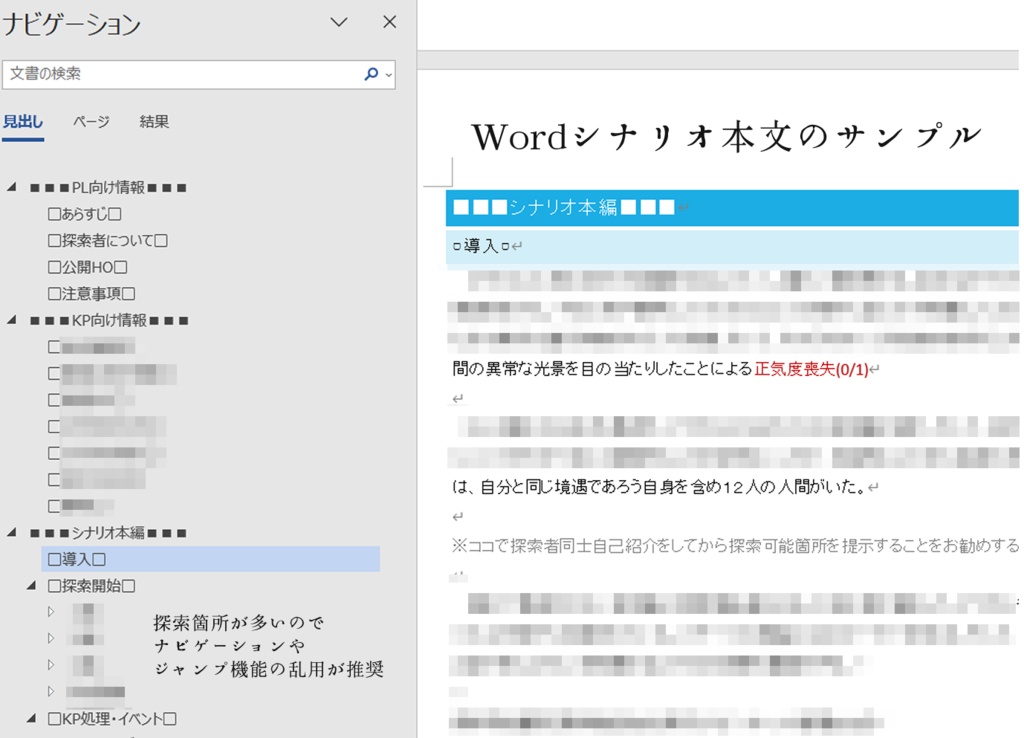Go to the □KP処理・イベント□ heading
Screen dimensions: 1024x738
click(x=112, y=719)
